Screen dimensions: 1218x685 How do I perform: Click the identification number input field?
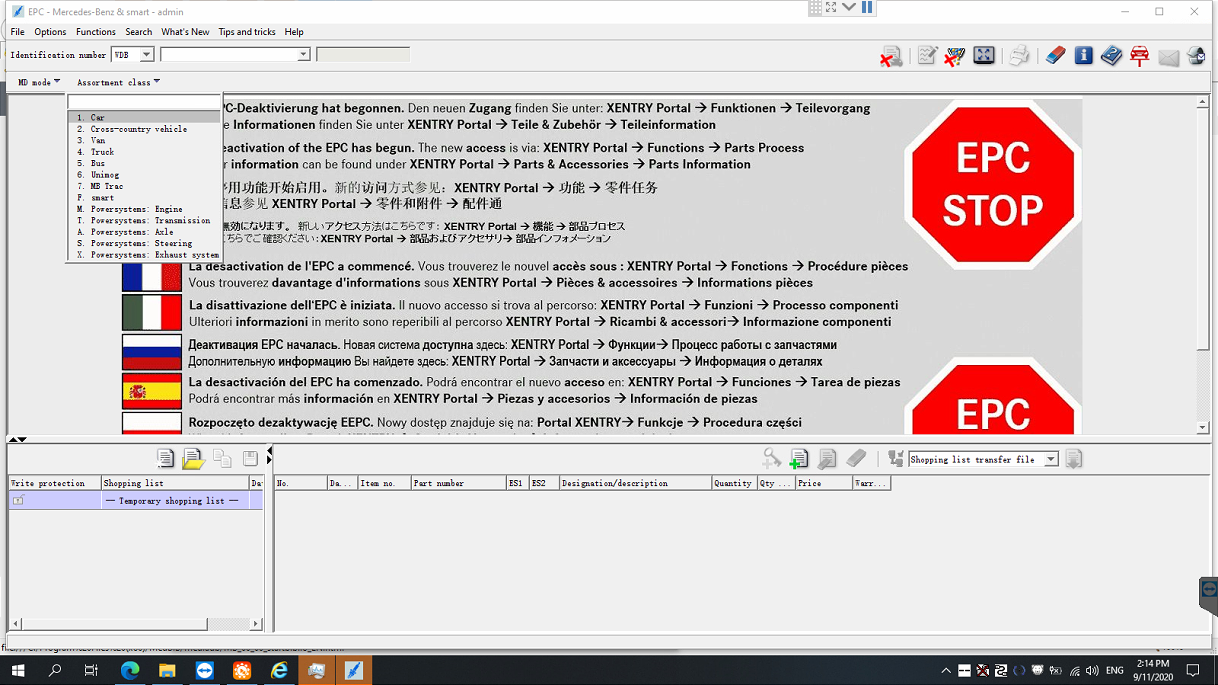pyautogui.click(x=229, y=55)
